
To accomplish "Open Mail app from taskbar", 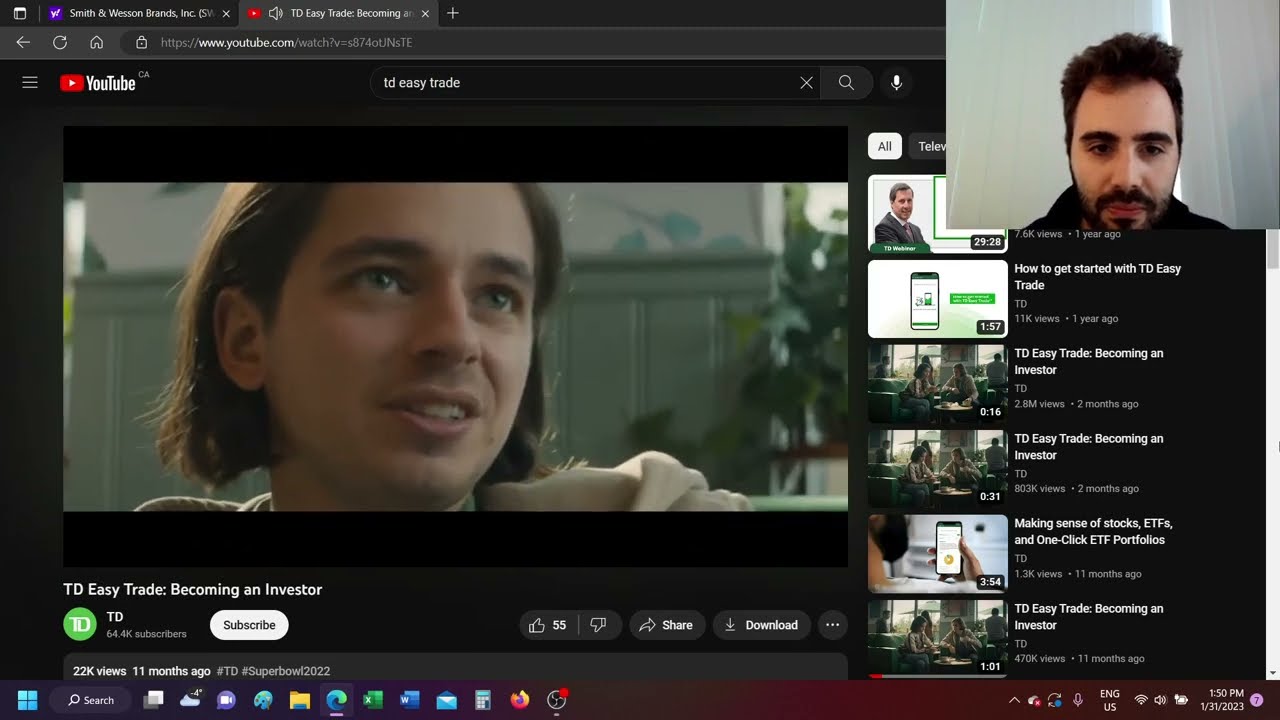I will click(x=447, y=700).
